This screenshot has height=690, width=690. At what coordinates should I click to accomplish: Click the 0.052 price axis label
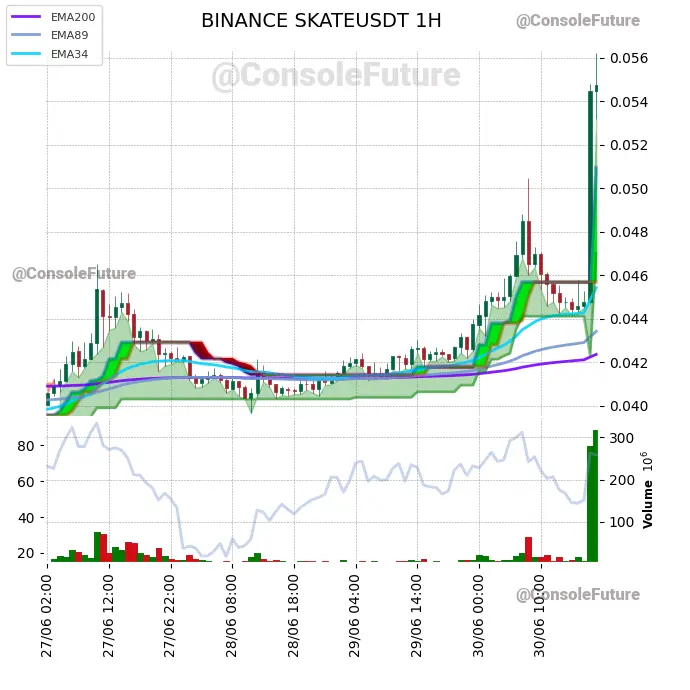pyautogui.click(x=629, y=145)
